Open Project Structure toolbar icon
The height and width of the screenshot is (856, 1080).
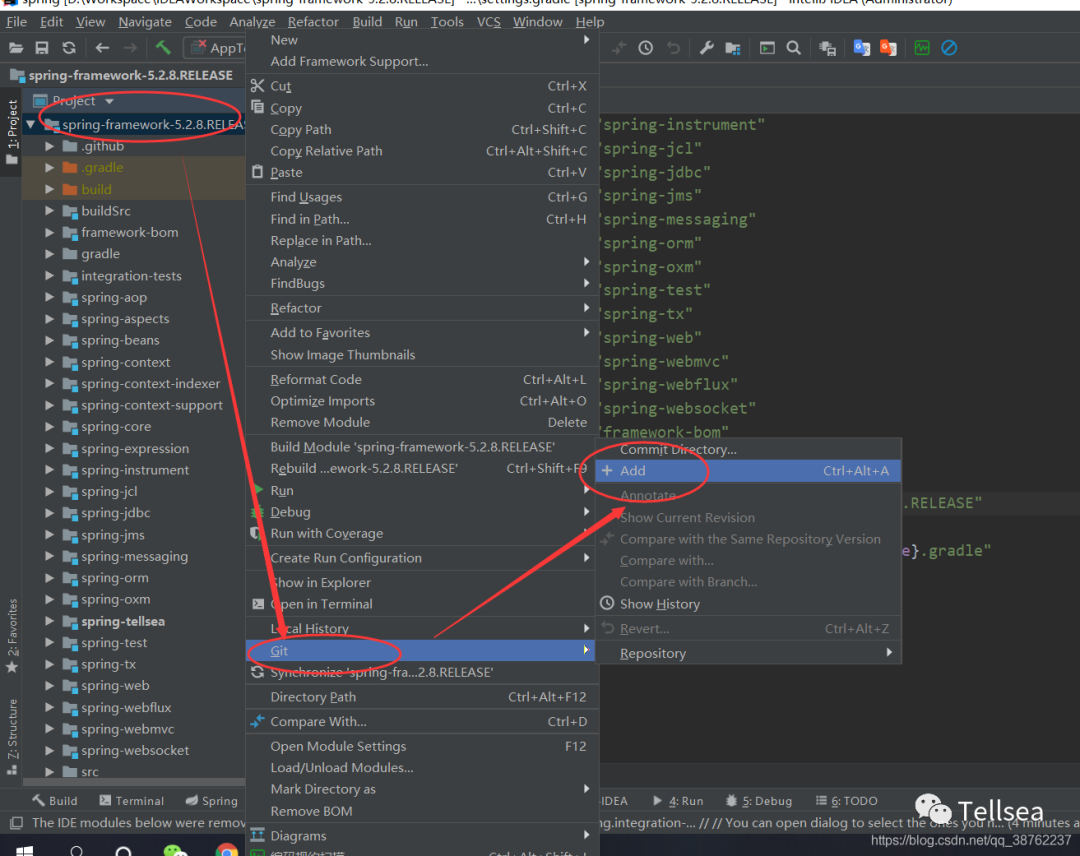coord(733,48)
